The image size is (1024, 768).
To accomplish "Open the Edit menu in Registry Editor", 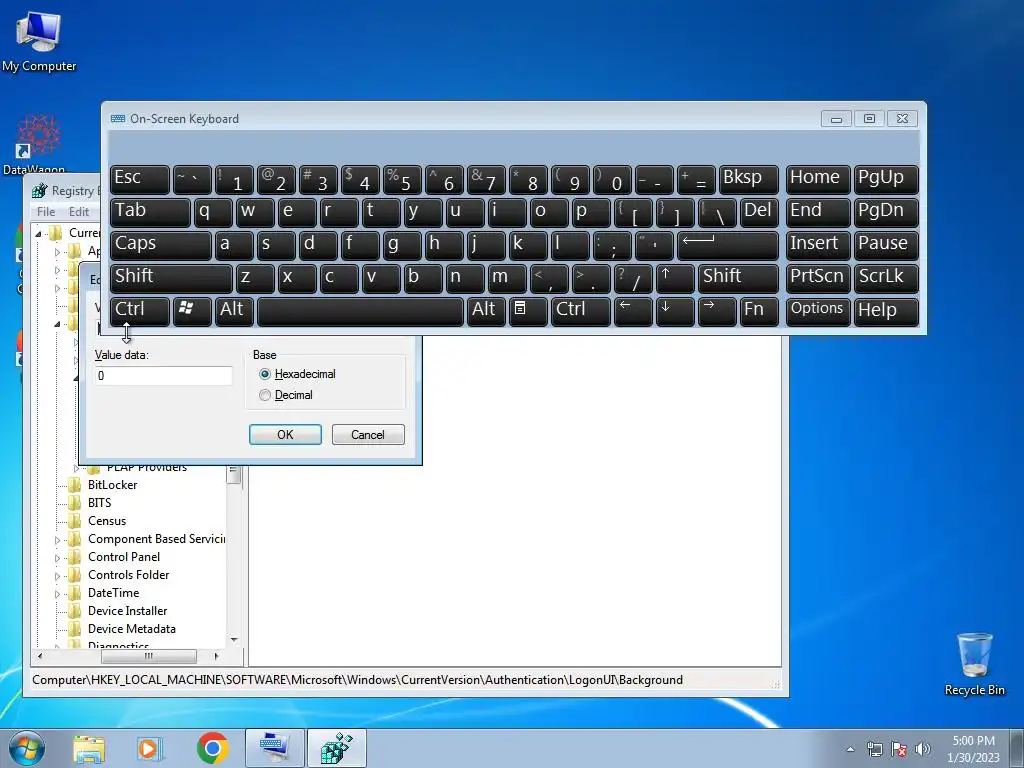I will 79,212.
